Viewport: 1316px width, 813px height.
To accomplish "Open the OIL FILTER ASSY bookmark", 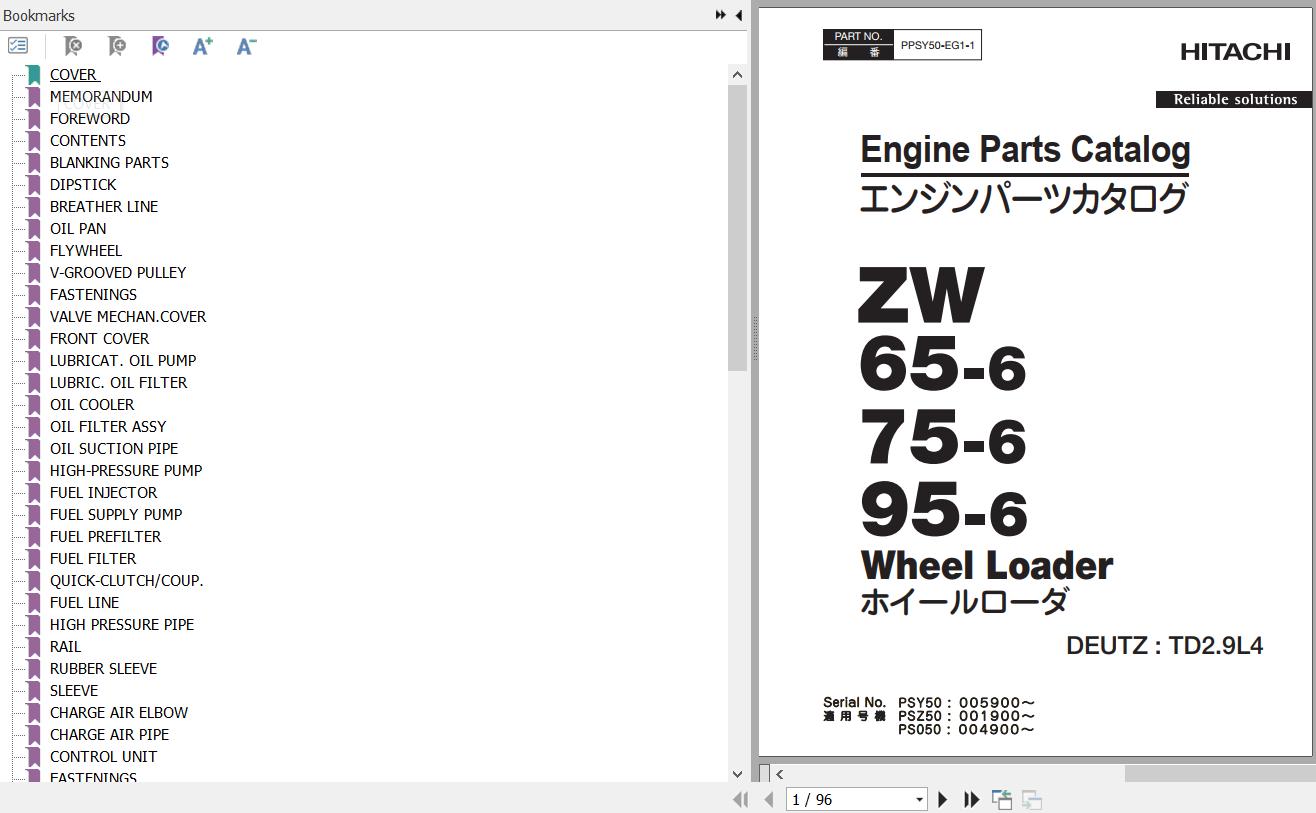I will tap(108, 426).
